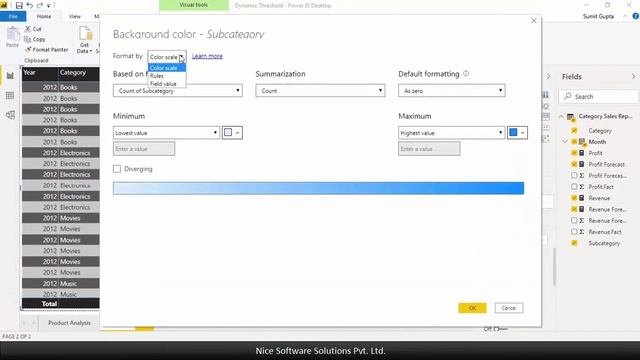Open the Maximum Highest value dropdown
The height and width of the screenshot is (360, 640).
pos(451,133)
